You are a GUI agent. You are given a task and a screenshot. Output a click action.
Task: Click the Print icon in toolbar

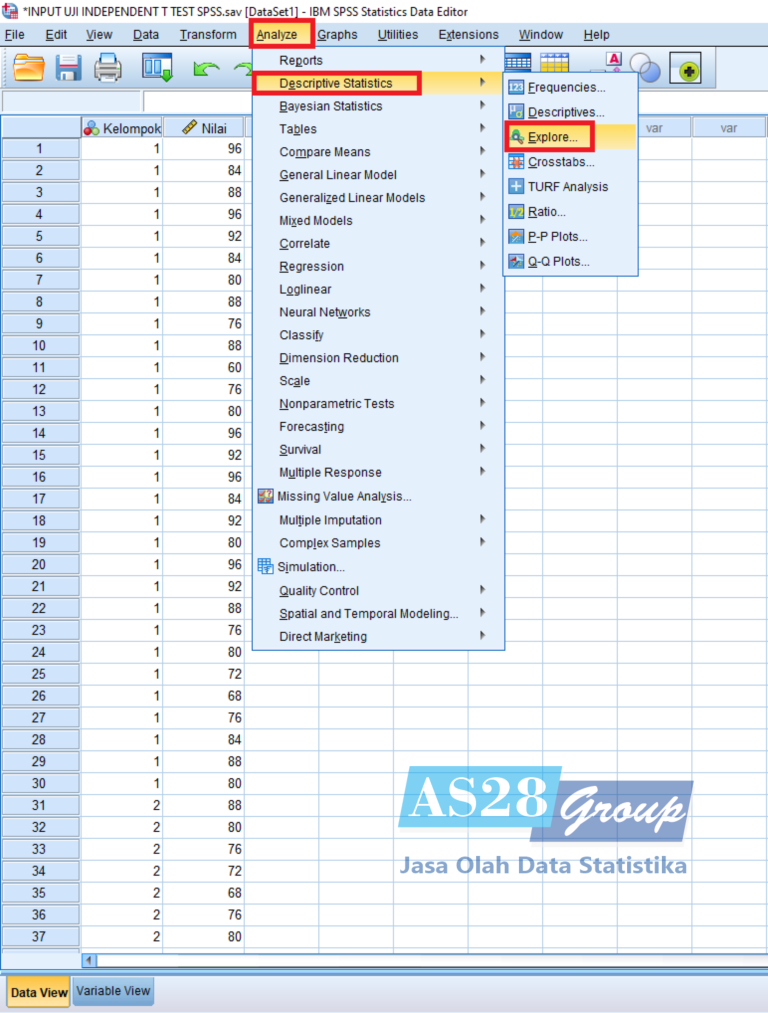point(107,68)
